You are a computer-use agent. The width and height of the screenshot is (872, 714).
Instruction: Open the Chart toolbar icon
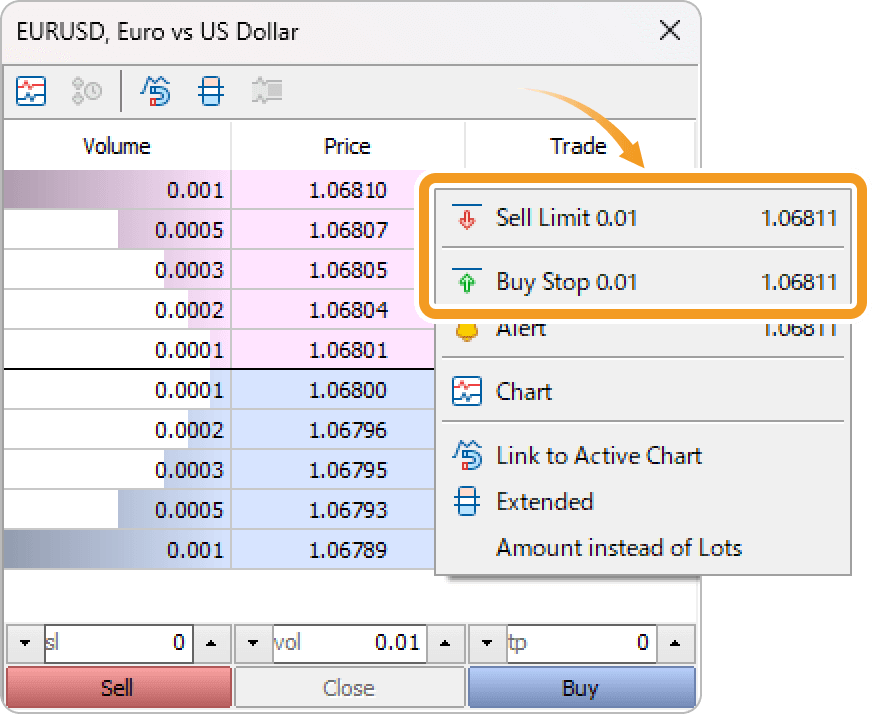tap(30, 91)
